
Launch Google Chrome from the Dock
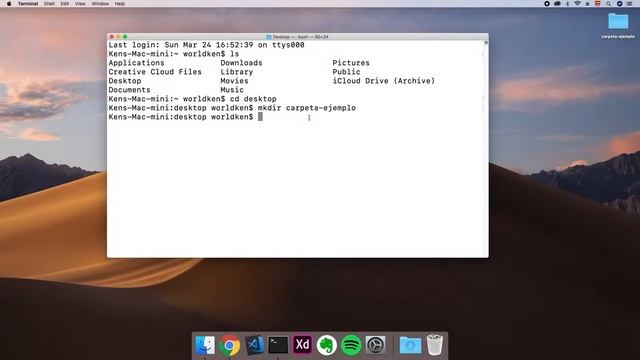tap(229, 346)
